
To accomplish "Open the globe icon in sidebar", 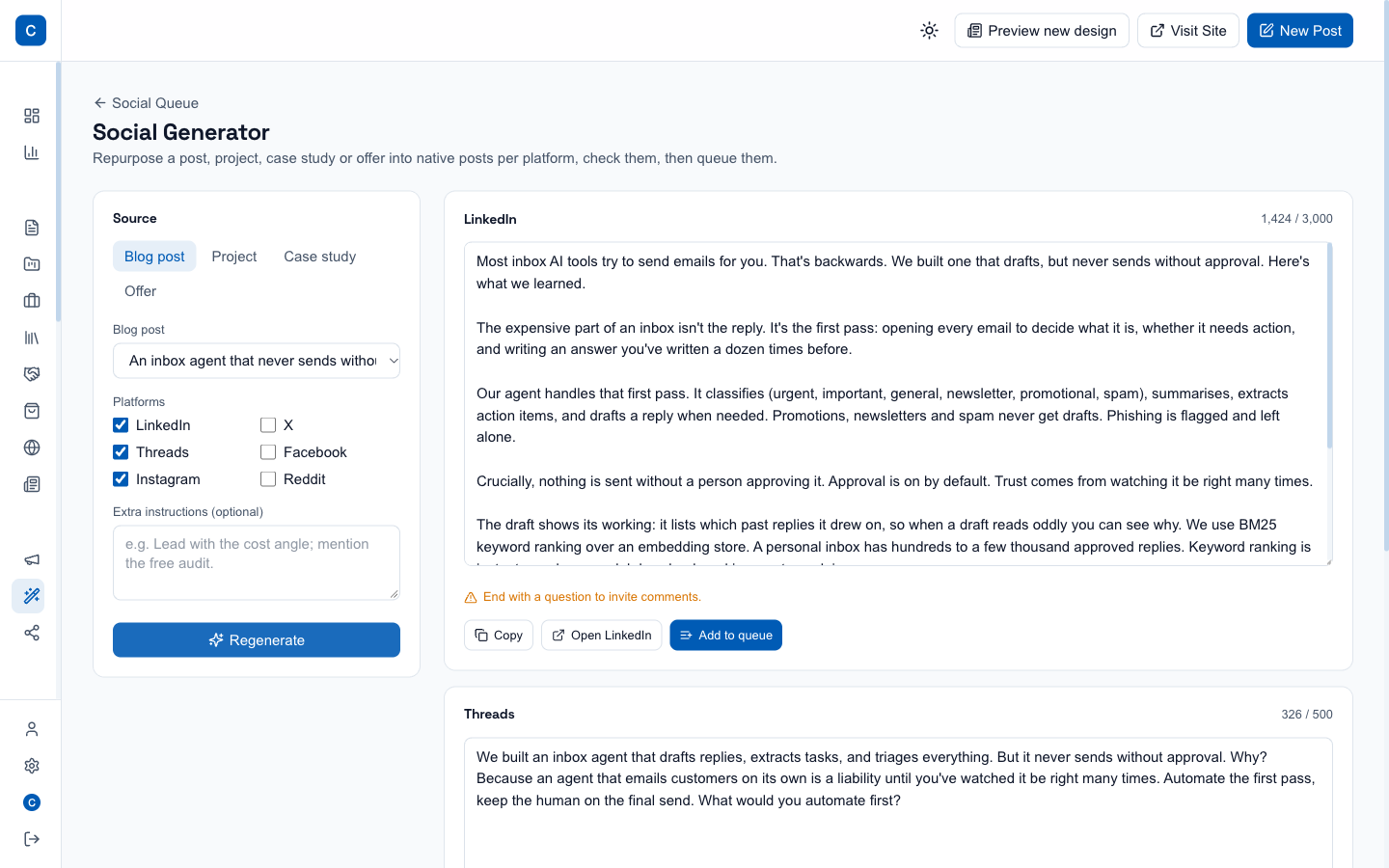I will [x=32, y=448].
